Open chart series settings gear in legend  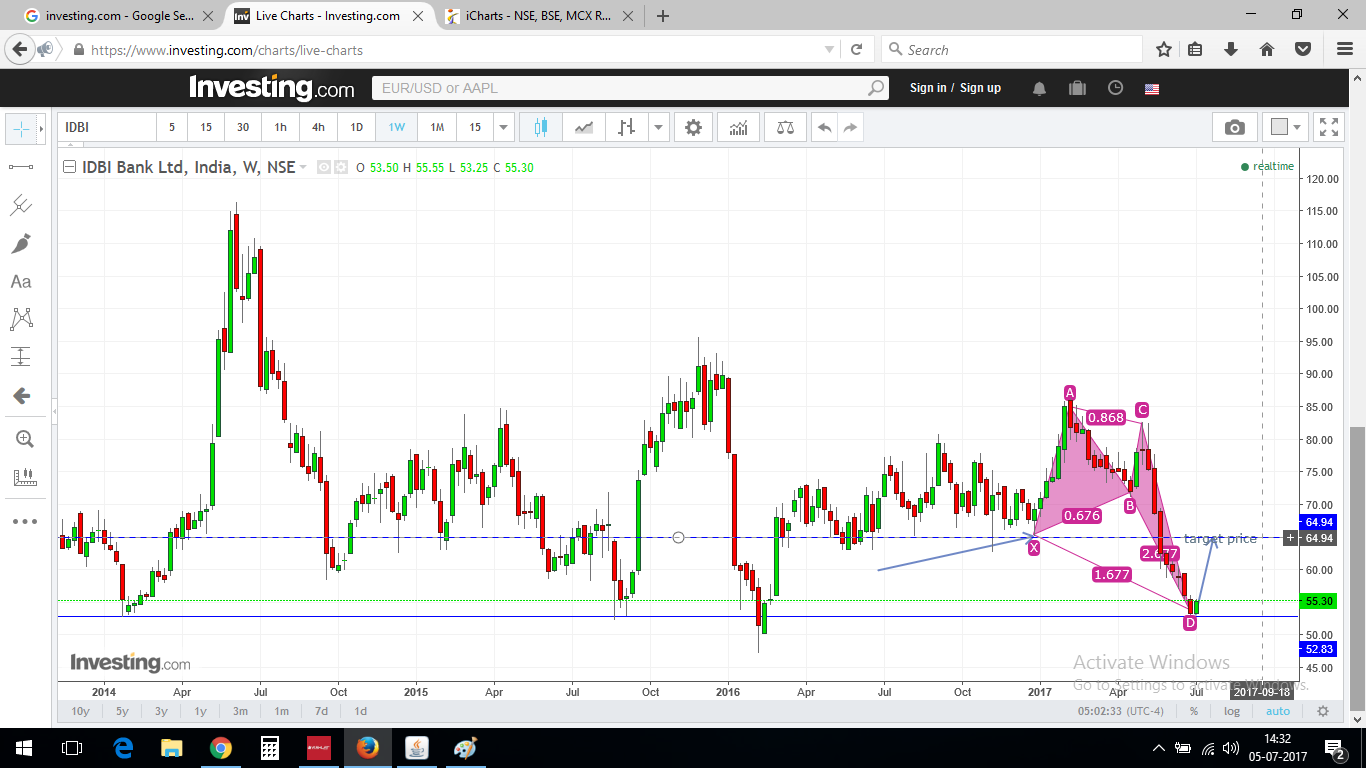[x=340, y=167]
